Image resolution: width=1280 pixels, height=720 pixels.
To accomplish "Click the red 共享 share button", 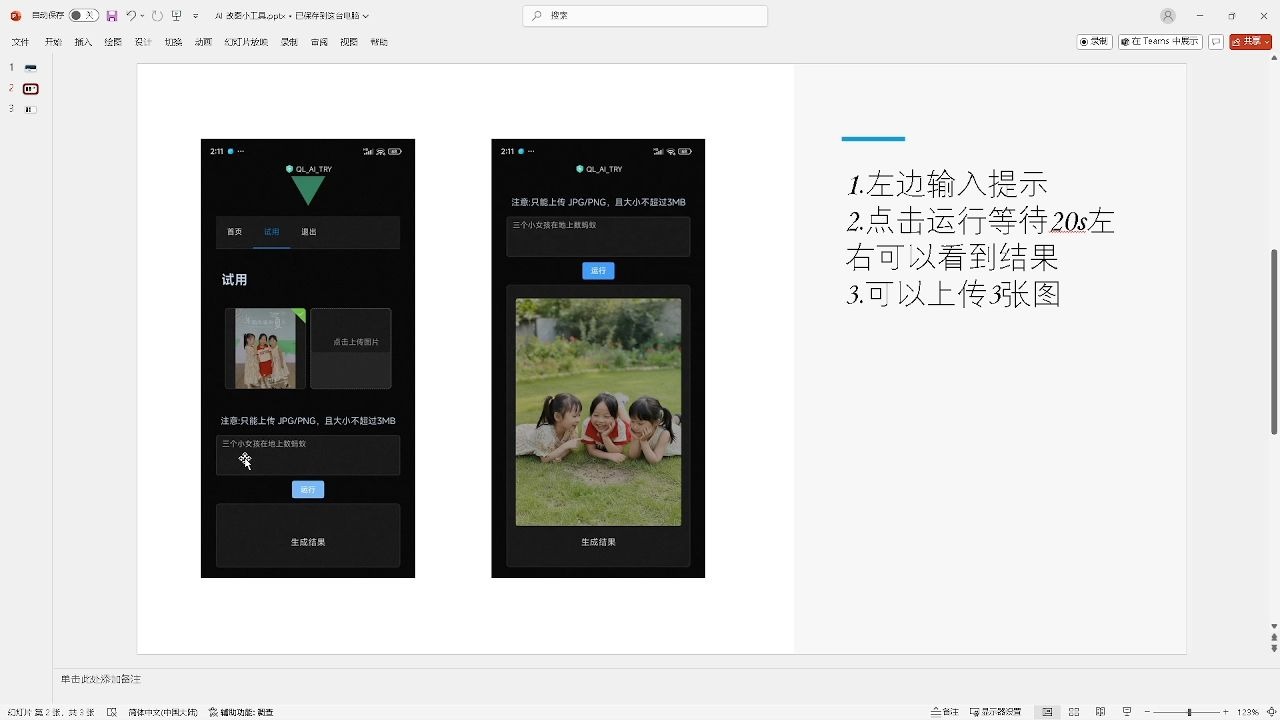I will tap(1250, 42).
